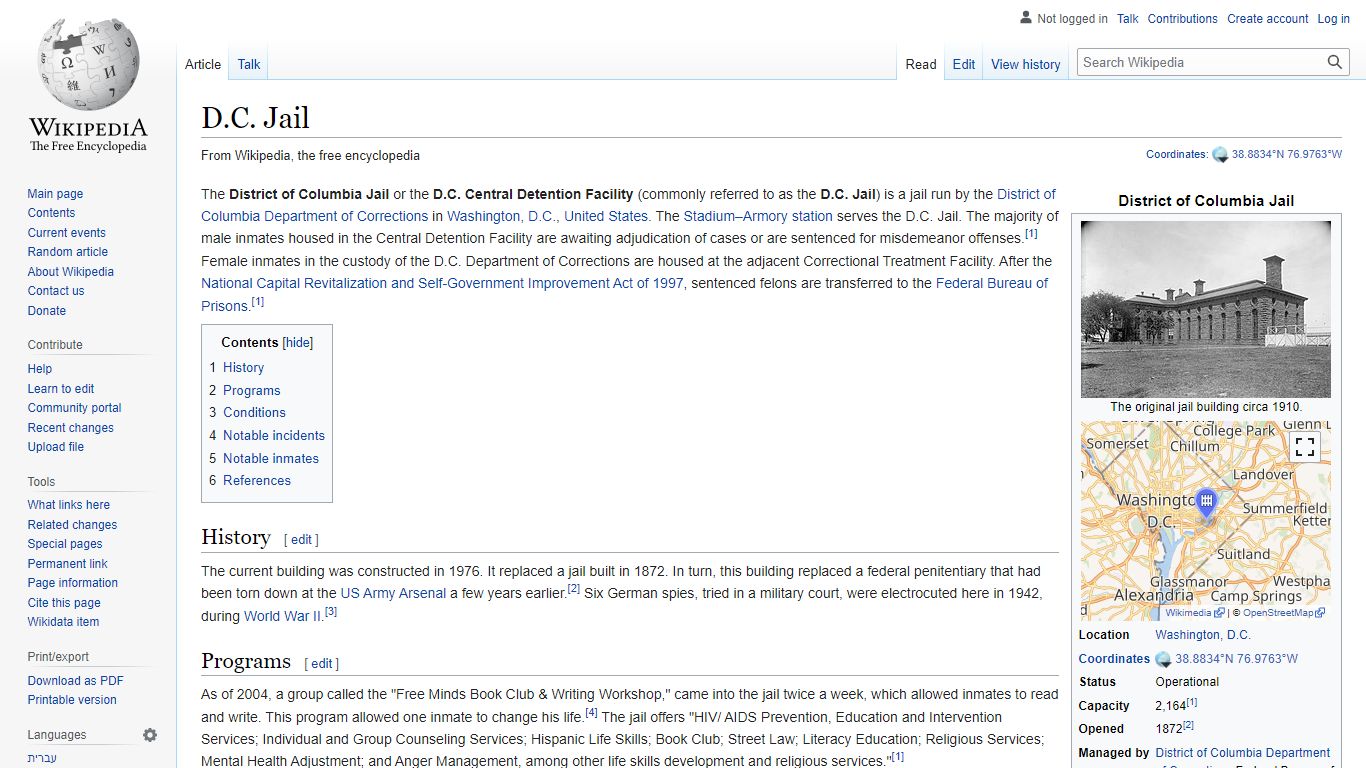Open Recent changes link

(70, 428)
